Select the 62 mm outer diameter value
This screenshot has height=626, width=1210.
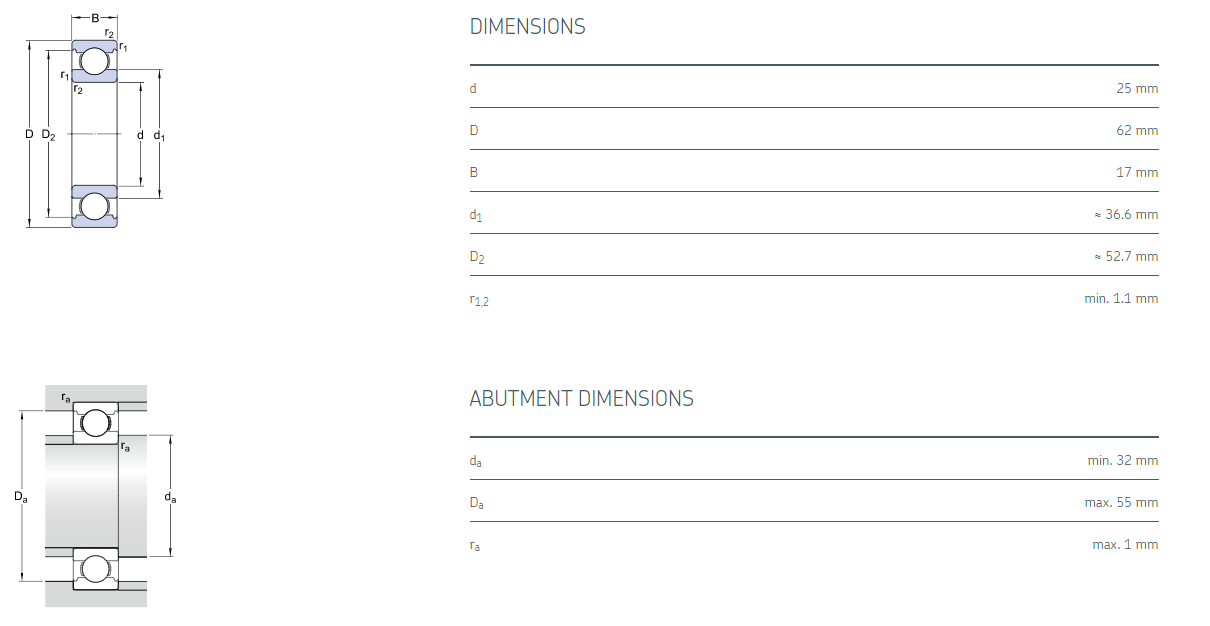click(1137, 131)
